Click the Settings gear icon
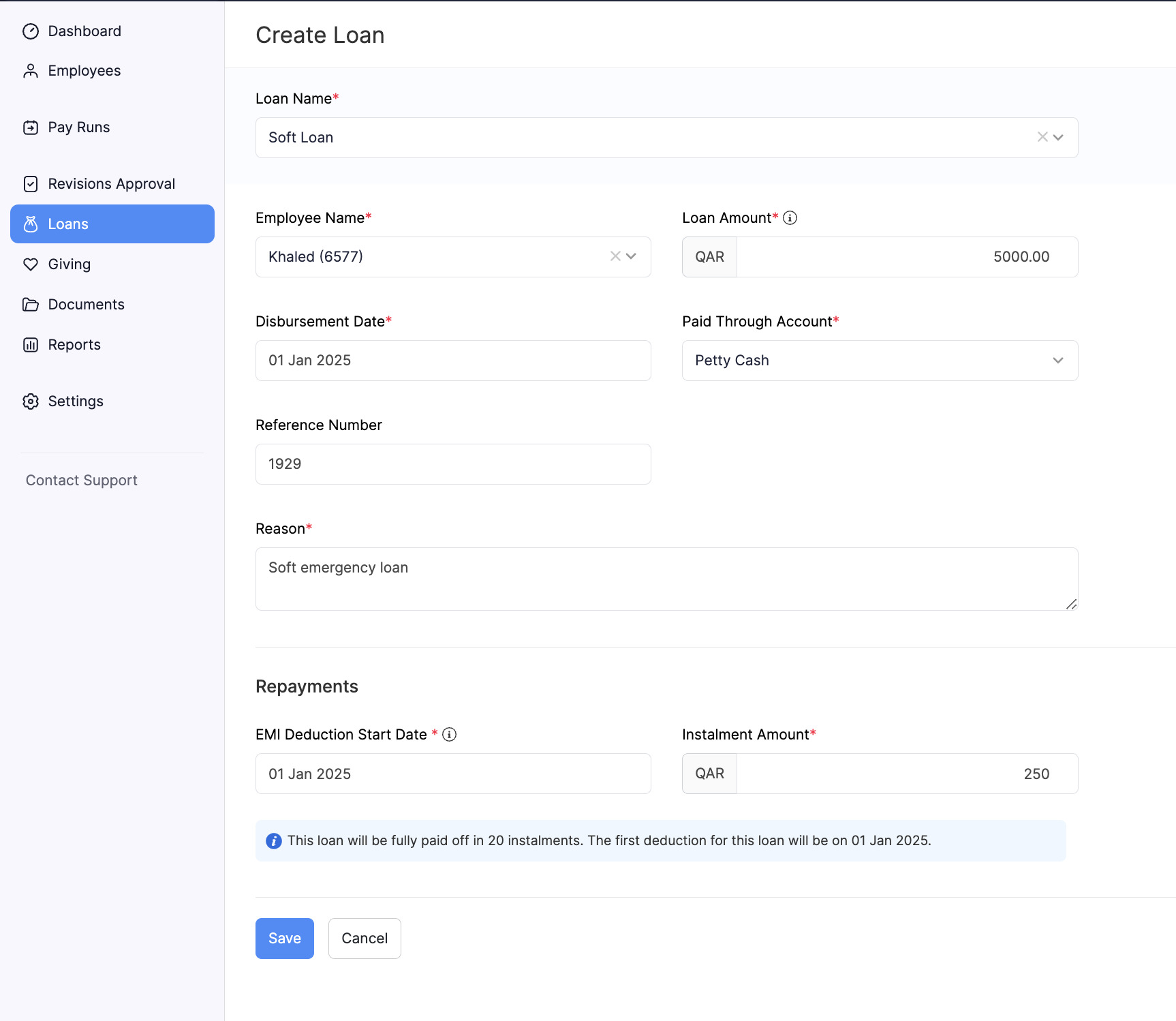This screenshot has height=1021, width=1176. tap(31, 401)
